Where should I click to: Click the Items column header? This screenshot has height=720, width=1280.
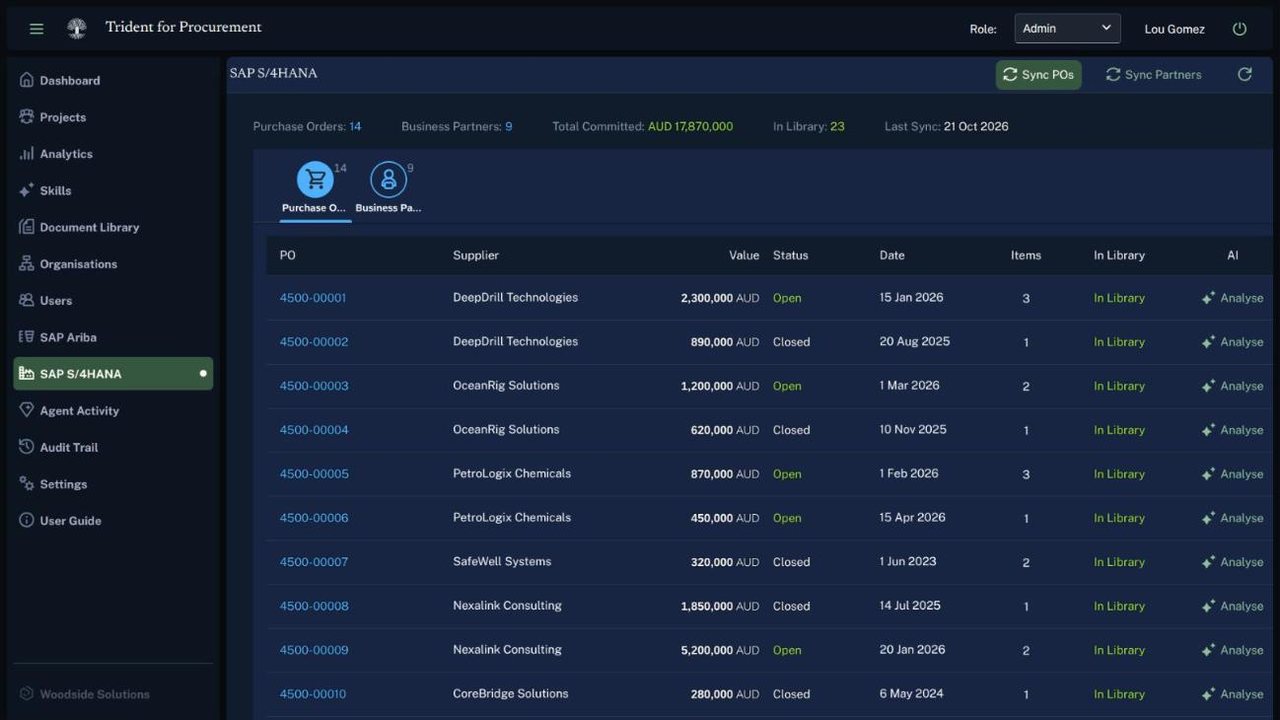1026,255
